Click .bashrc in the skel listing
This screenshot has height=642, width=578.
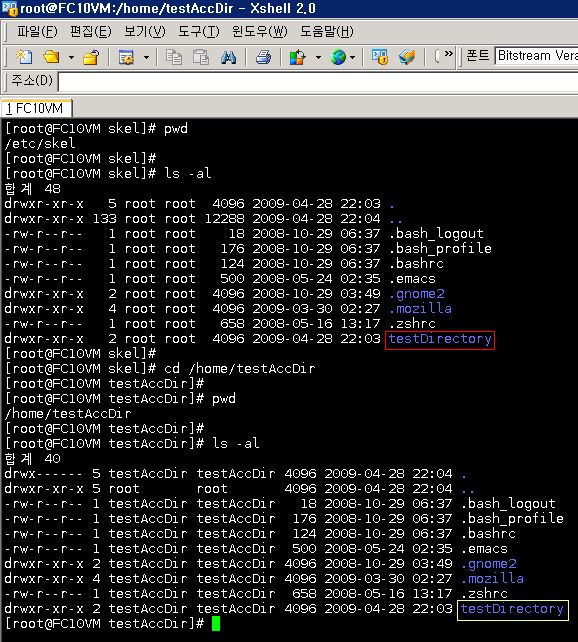coord(416,263)
